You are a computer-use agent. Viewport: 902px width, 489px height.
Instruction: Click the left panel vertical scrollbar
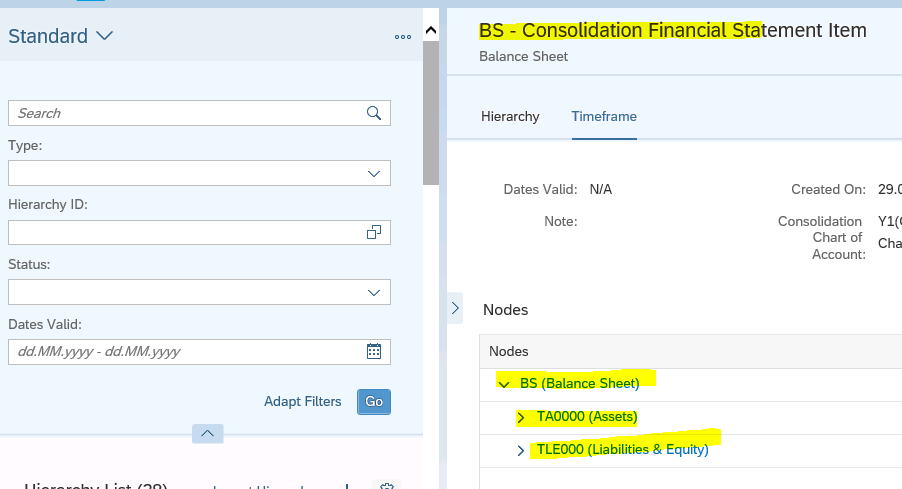(x=431, y=110)
